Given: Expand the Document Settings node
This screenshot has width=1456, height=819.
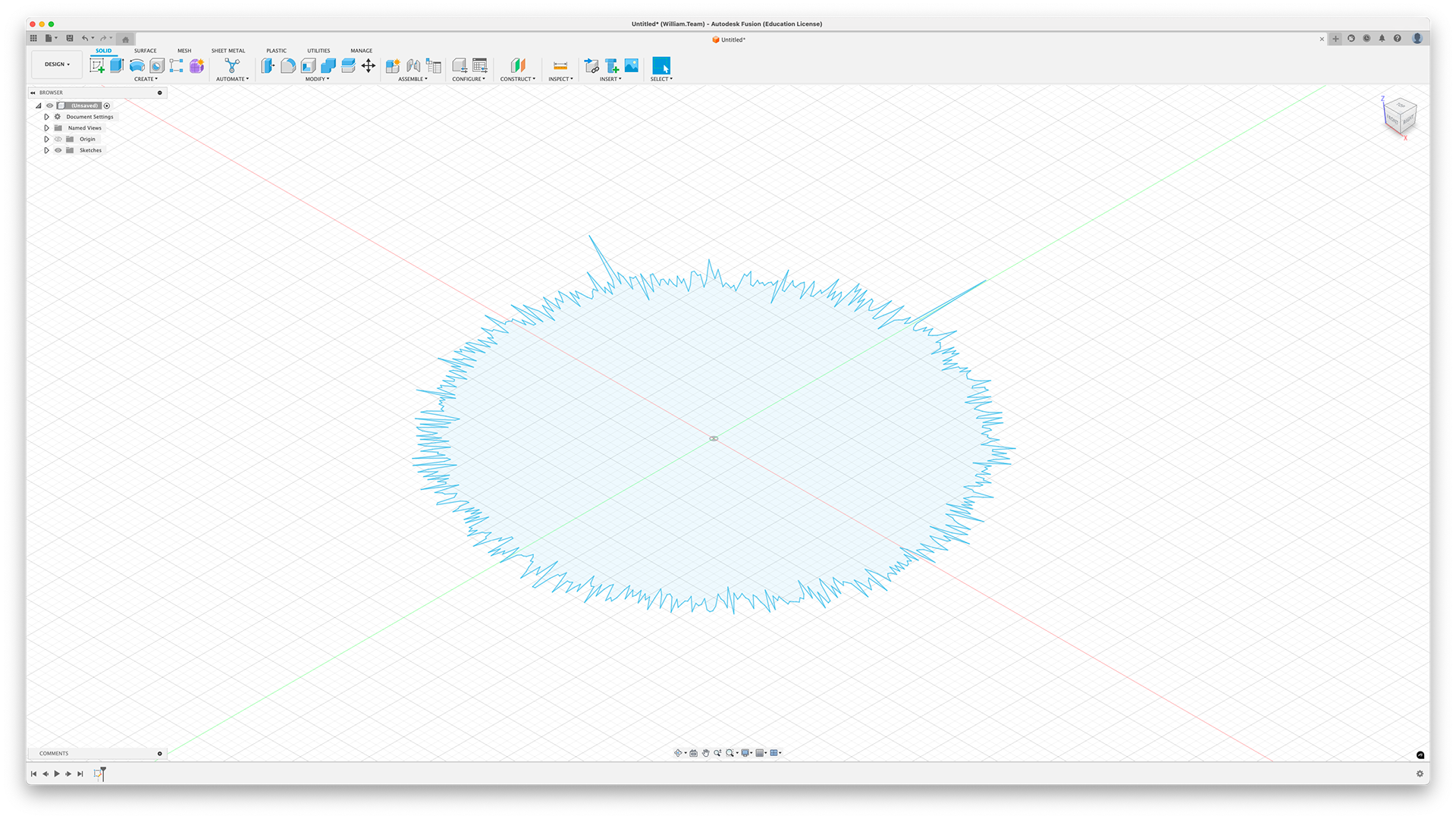Looking at the screenshot, I should (46, 117).
